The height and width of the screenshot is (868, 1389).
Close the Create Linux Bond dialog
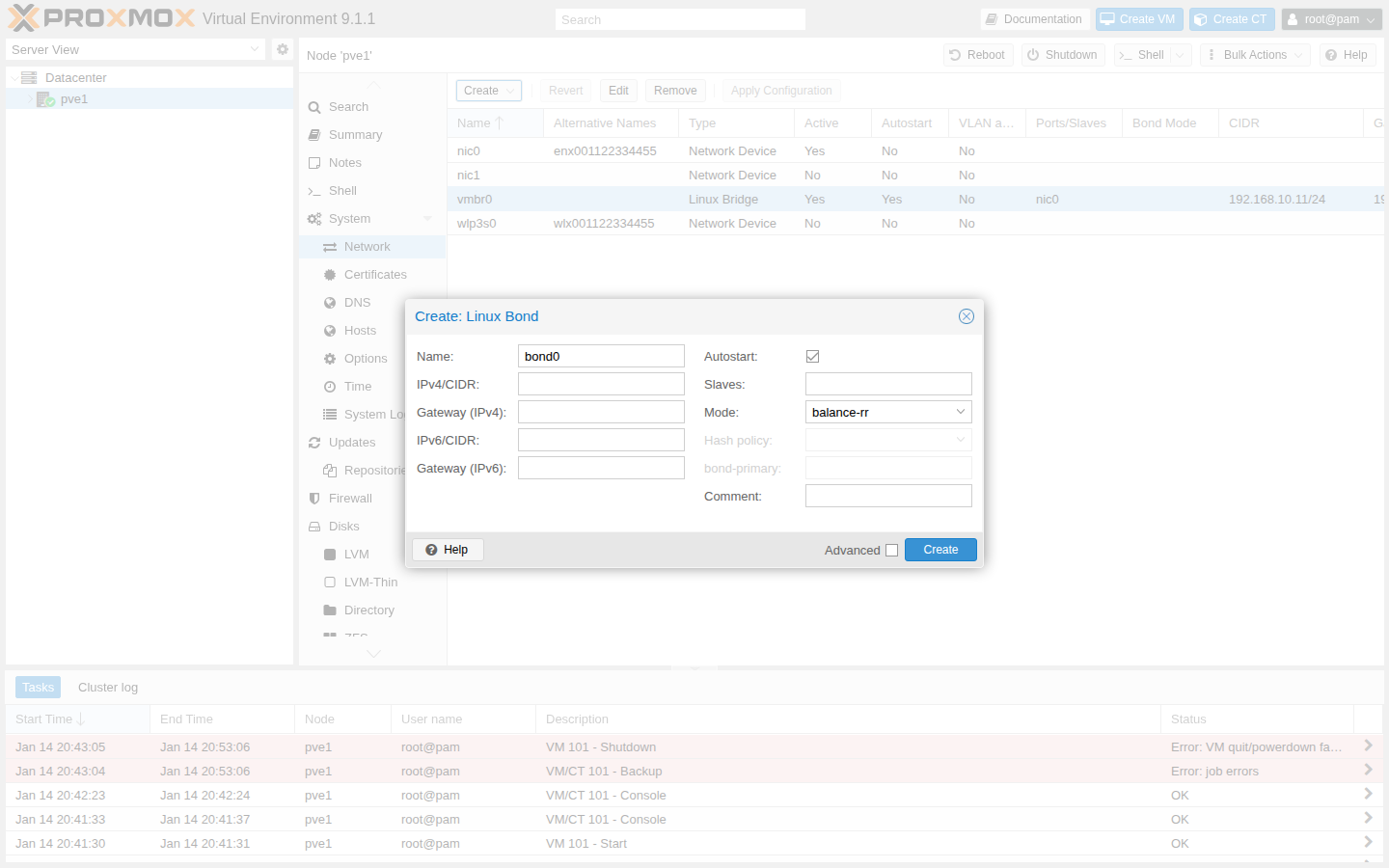tap(966, 316)
